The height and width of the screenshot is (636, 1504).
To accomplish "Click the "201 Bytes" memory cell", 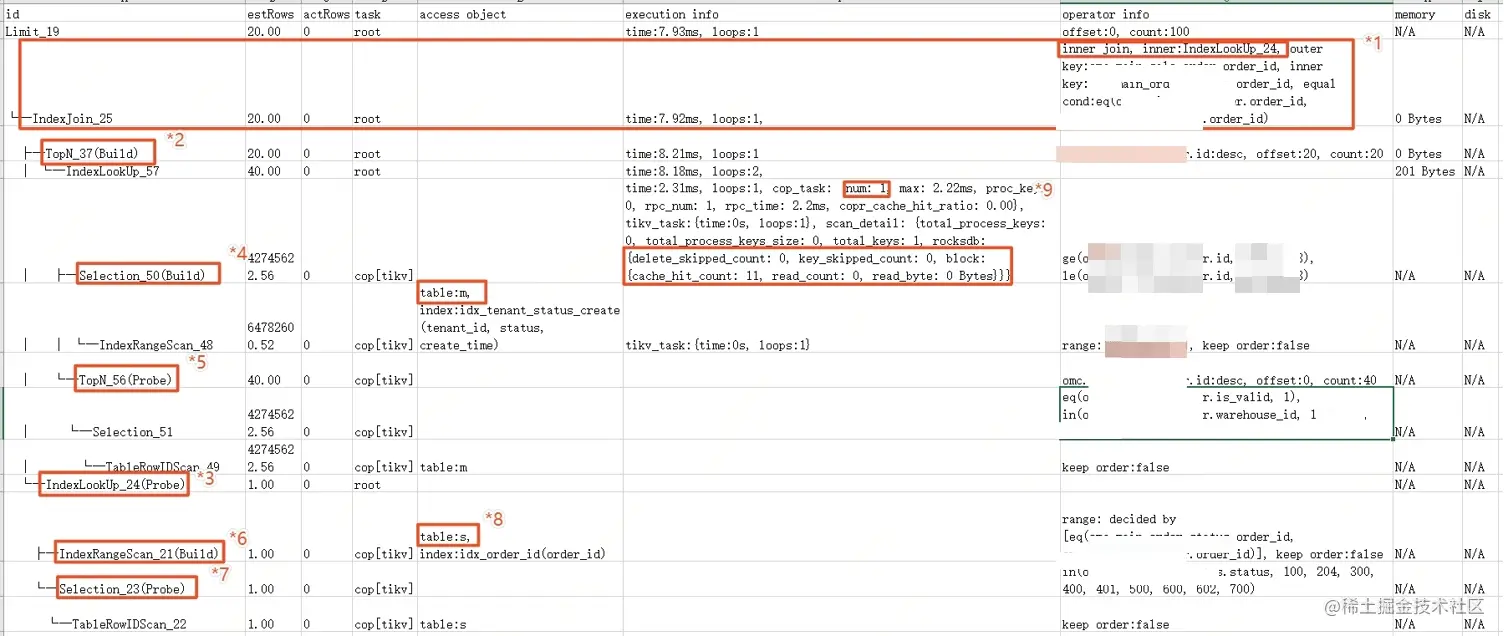I will tap(1426, 171).
